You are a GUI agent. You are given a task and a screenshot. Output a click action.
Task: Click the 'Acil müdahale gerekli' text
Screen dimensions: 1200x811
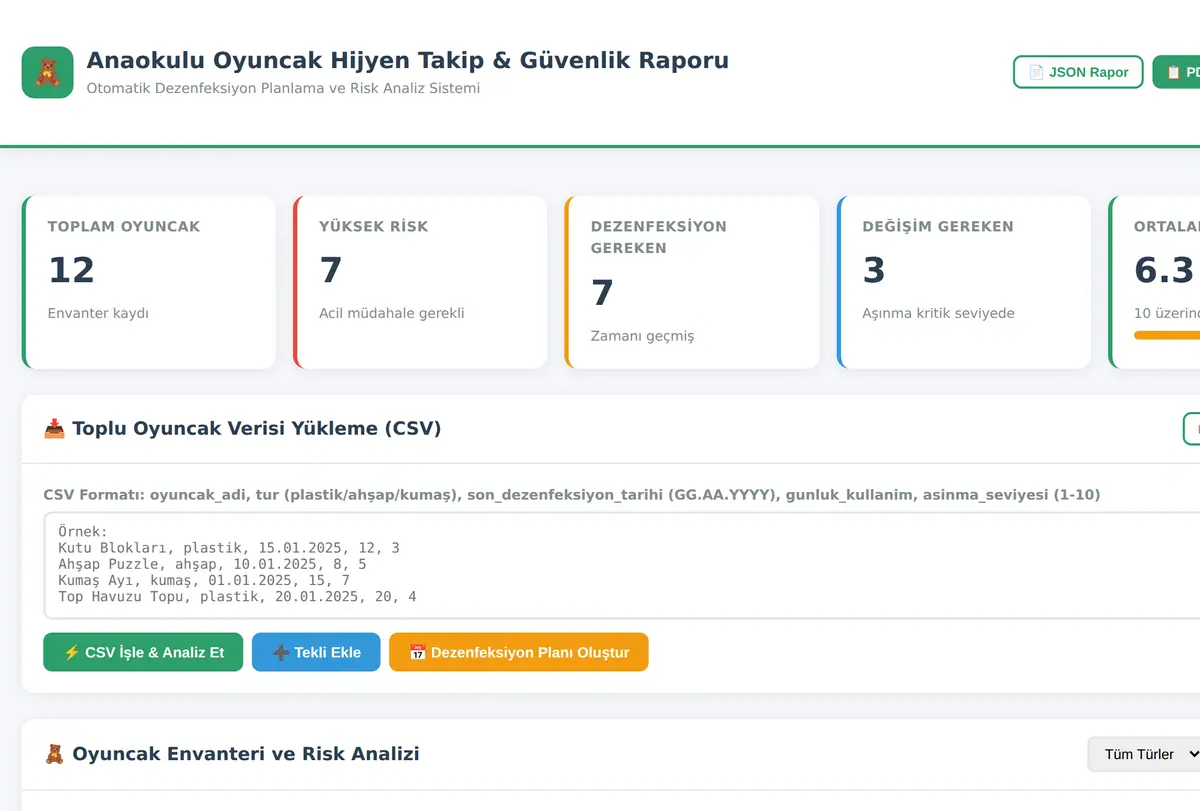392,313
